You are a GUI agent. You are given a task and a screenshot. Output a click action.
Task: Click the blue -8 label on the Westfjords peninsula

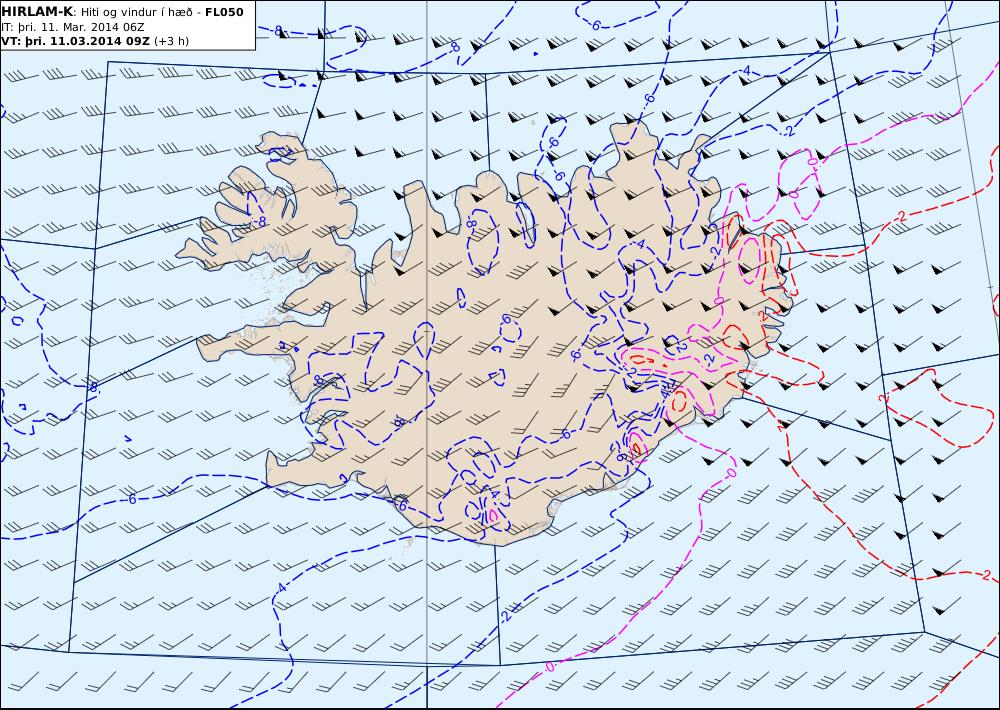pos(260,221)
